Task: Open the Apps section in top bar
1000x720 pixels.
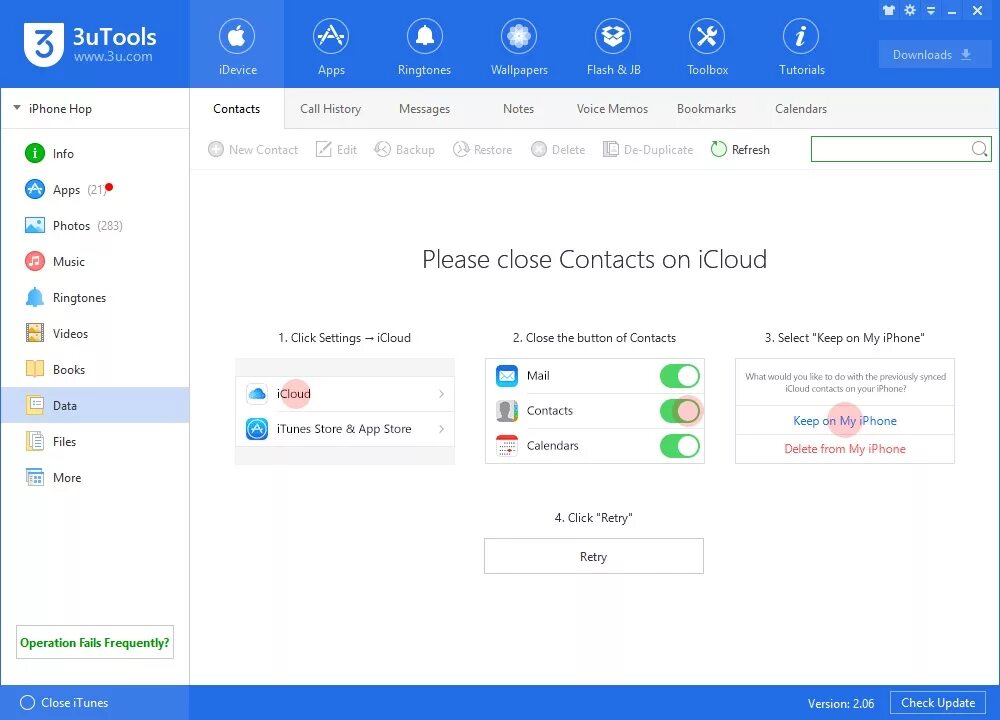Action: tap(331, 47)
